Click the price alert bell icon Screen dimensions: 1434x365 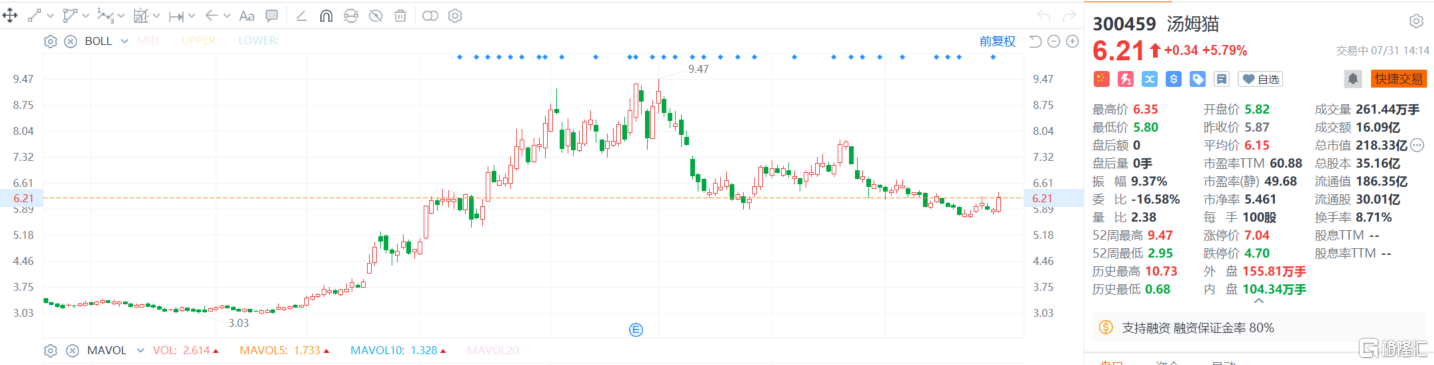point(1353,78)
